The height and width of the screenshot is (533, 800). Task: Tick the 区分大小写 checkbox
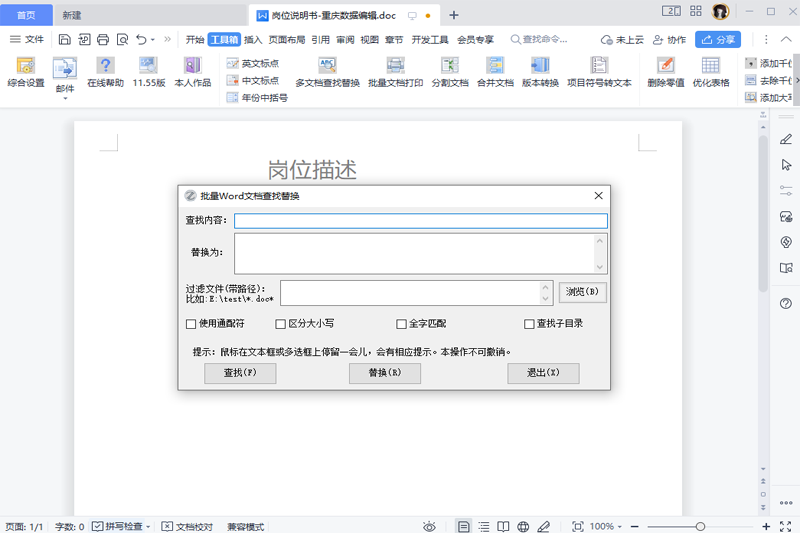(x=281, y=324)
